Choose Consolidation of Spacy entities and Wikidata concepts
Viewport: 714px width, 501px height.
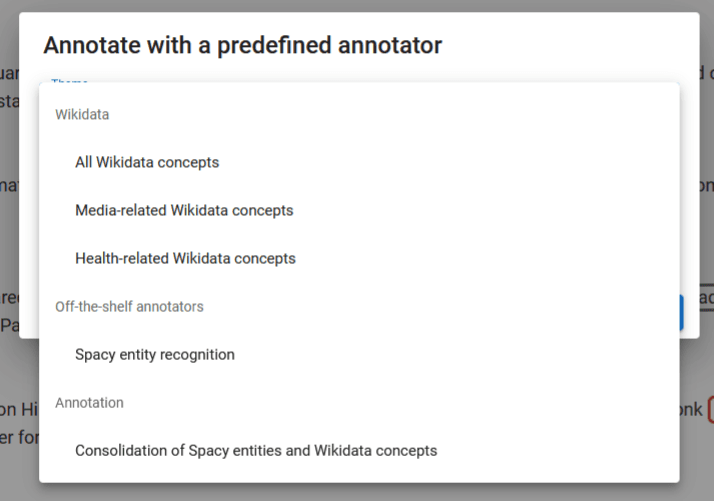click(x=256, y=450)
